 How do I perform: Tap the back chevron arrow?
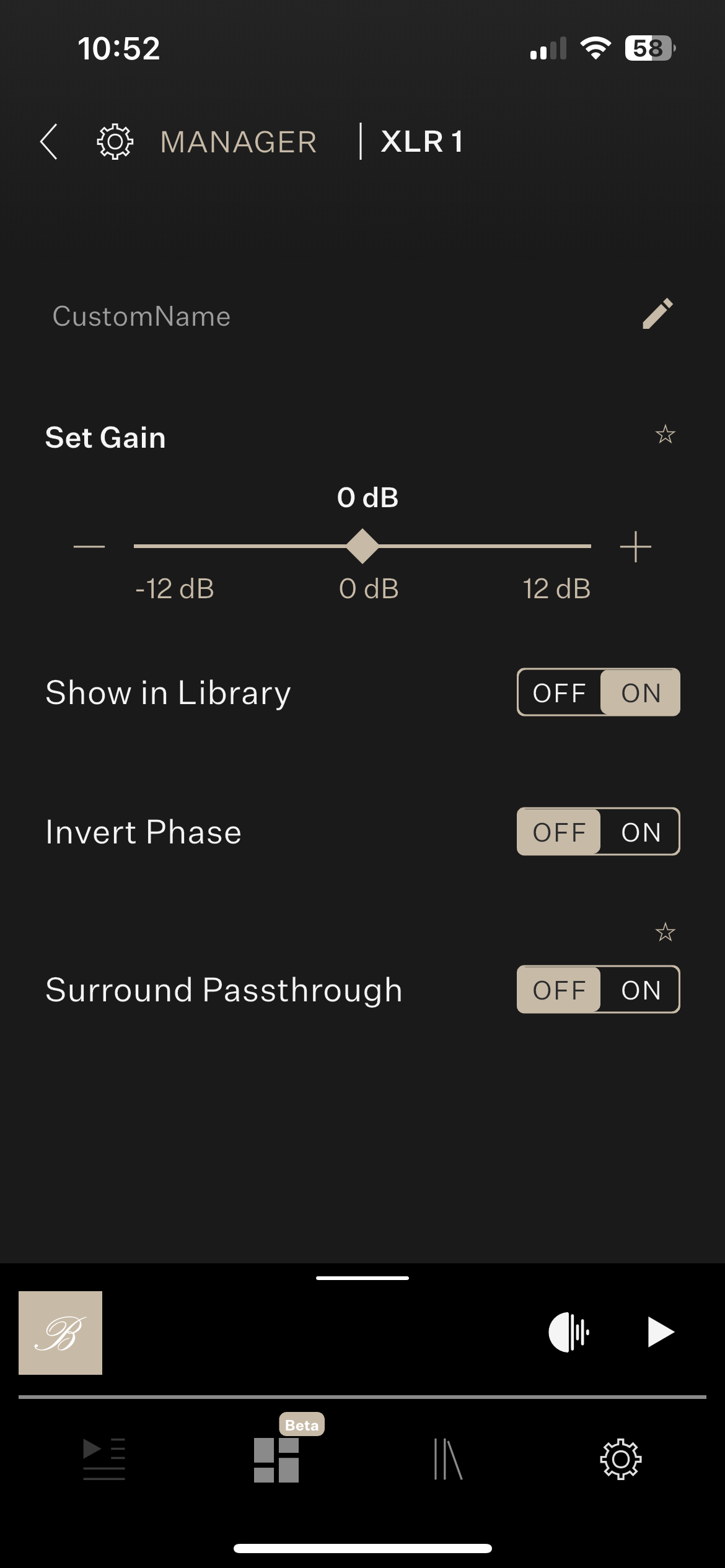[49, 142]
